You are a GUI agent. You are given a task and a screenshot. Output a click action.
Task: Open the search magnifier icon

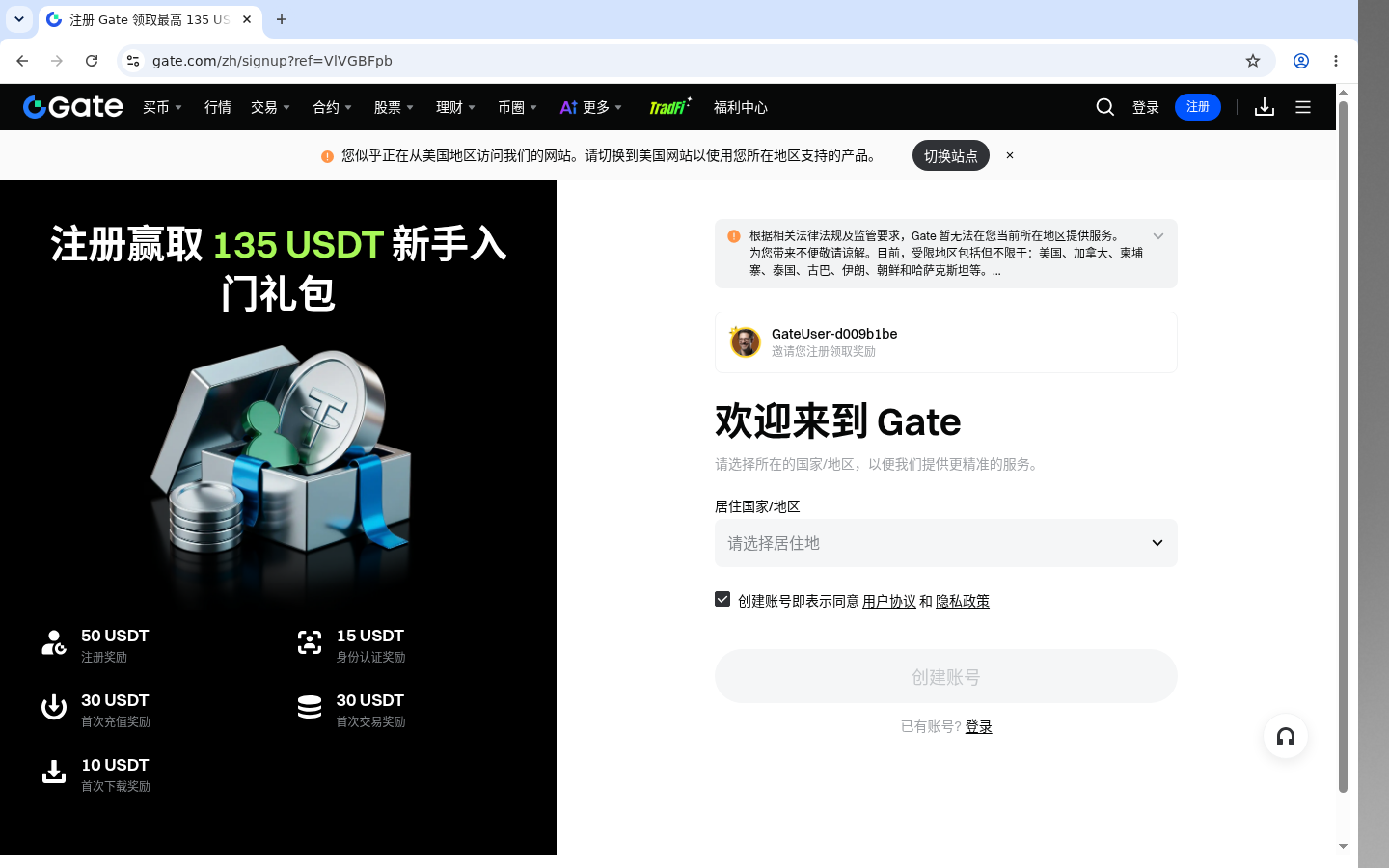pos(1105,107)
